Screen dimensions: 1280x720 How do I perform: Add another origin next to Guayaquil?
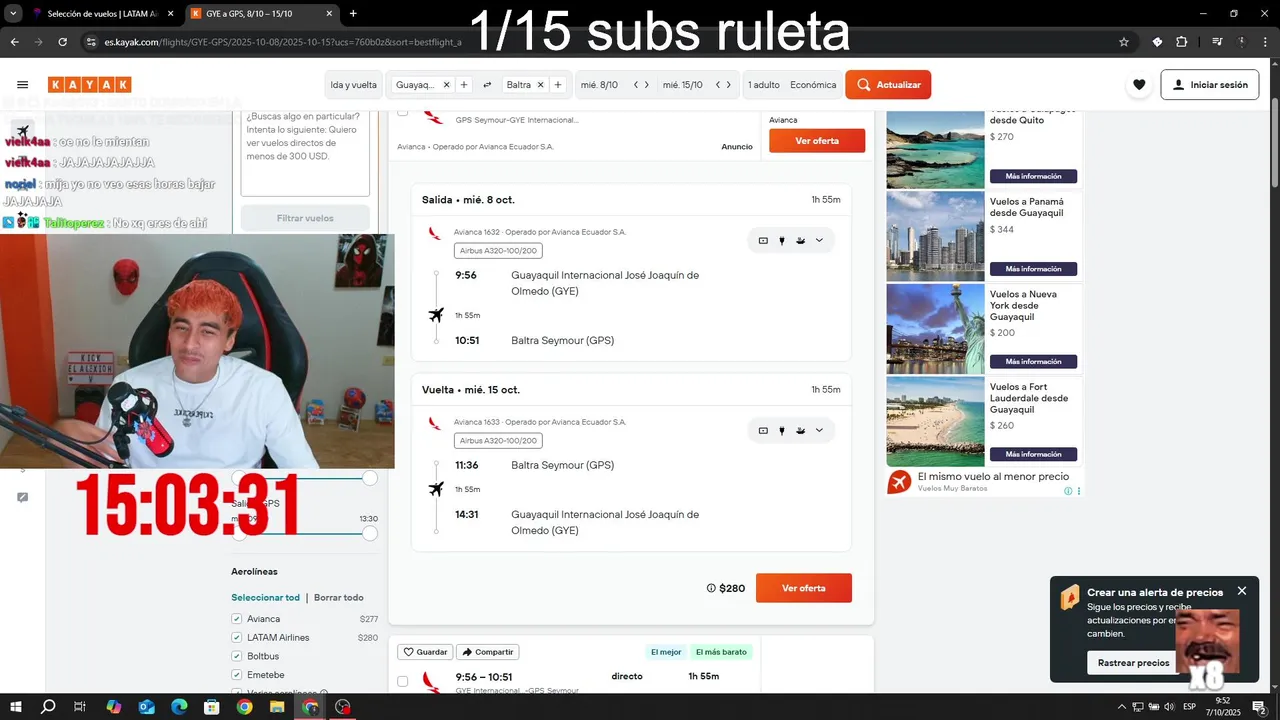464,85
